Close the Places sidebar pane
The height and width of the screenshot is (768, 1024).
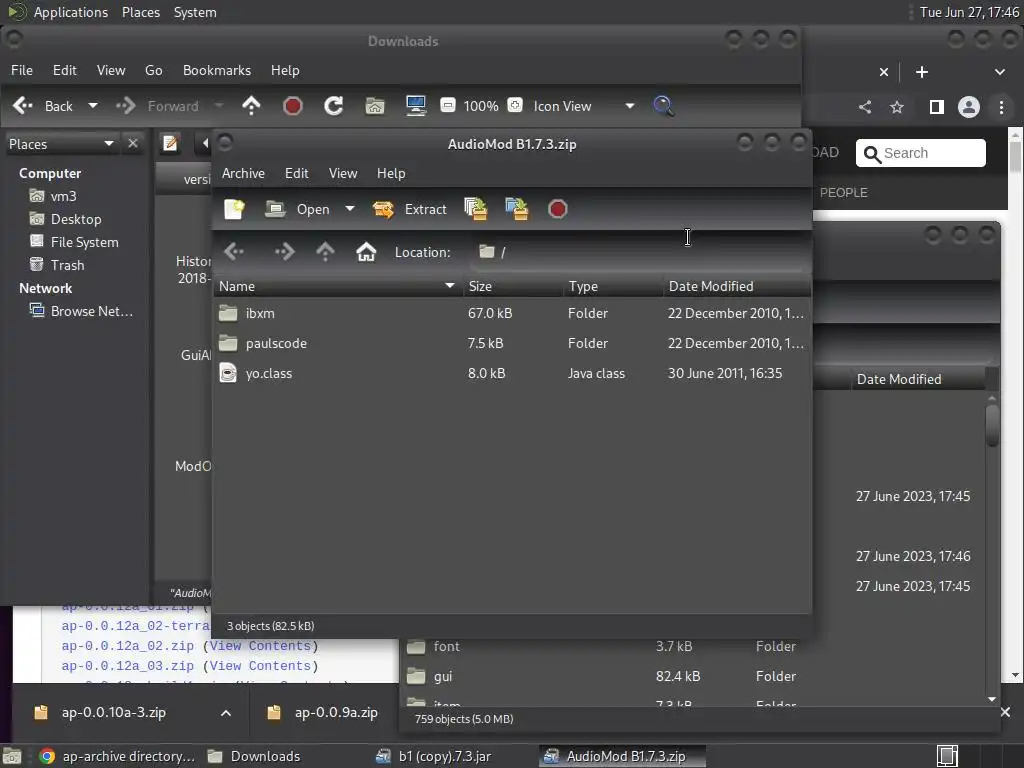pos(133,143)
